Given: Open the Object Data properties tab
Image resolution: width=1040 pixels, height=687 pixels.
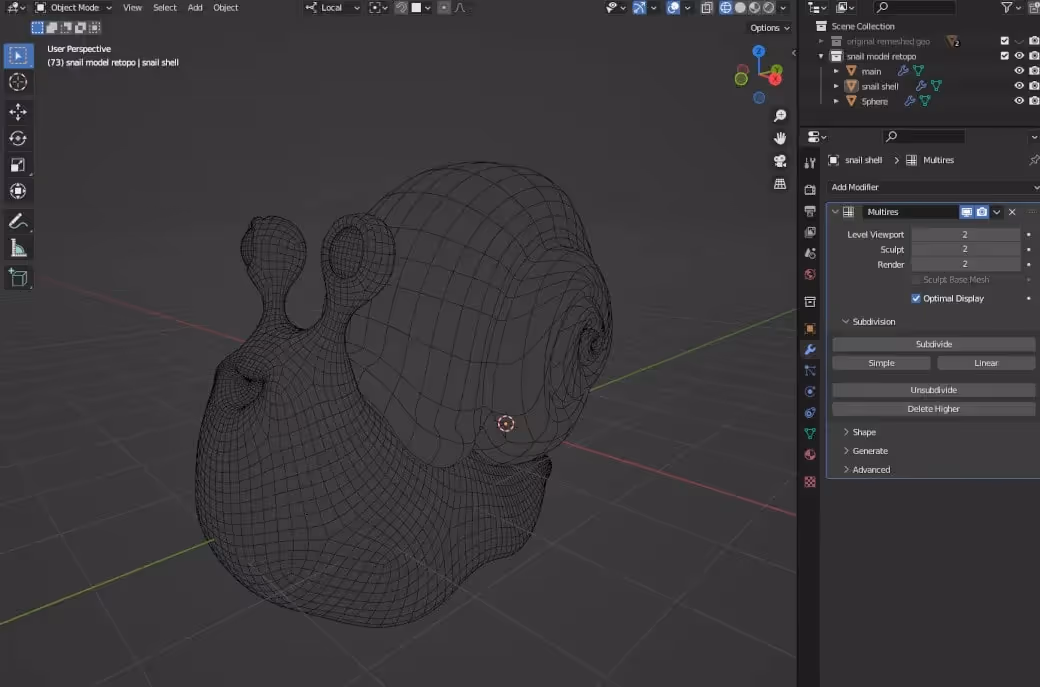Looking at the screenshot, I should pyautogui.click(x=810, y=434).
